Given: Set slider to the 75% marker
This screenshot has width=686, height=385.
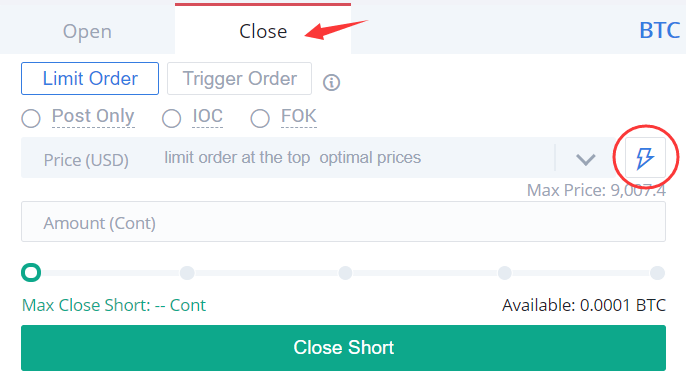Looking at the screenshot, I should [x=504, y=273].
